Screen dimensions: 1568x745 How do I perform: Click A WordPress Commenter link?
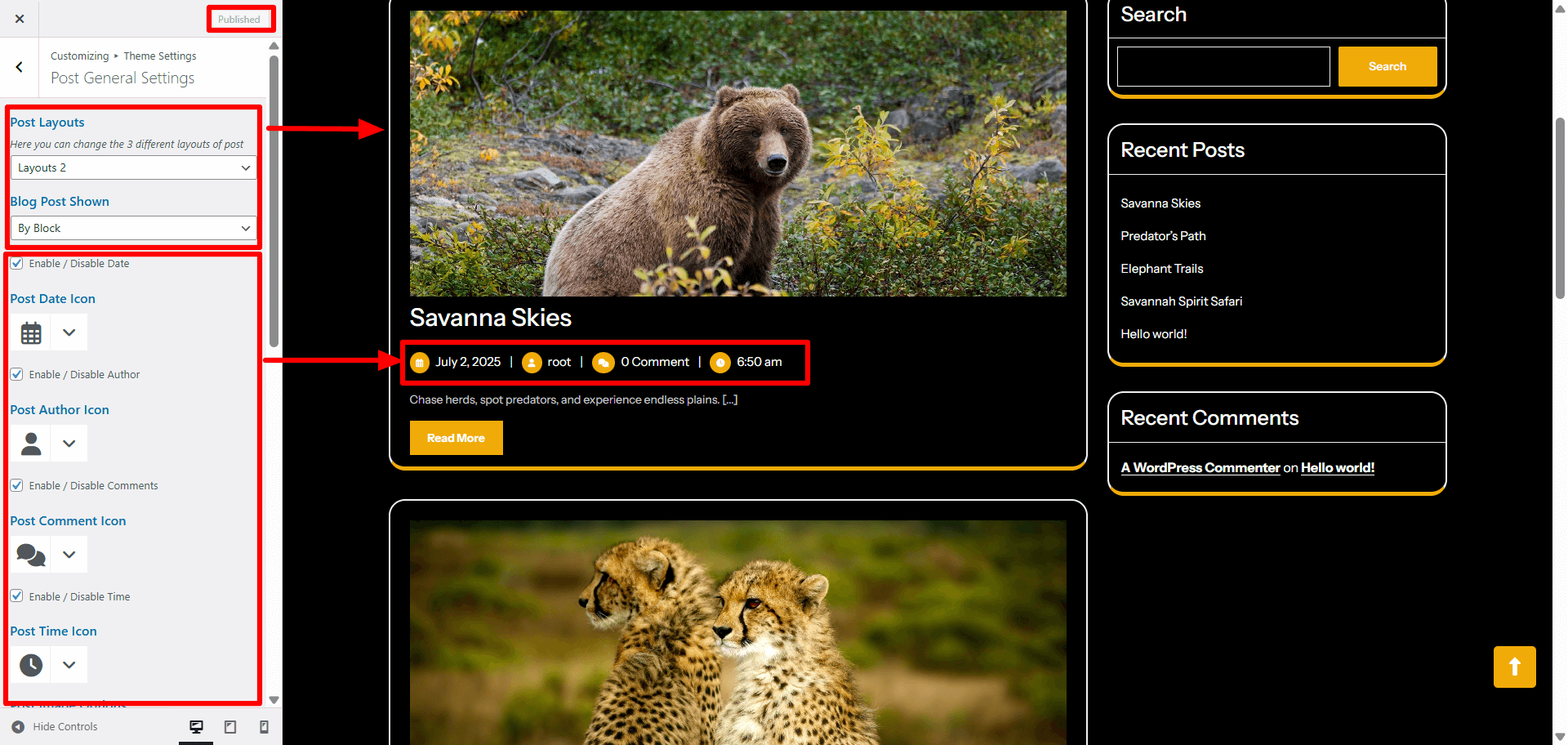click(x=1200, y=467)
